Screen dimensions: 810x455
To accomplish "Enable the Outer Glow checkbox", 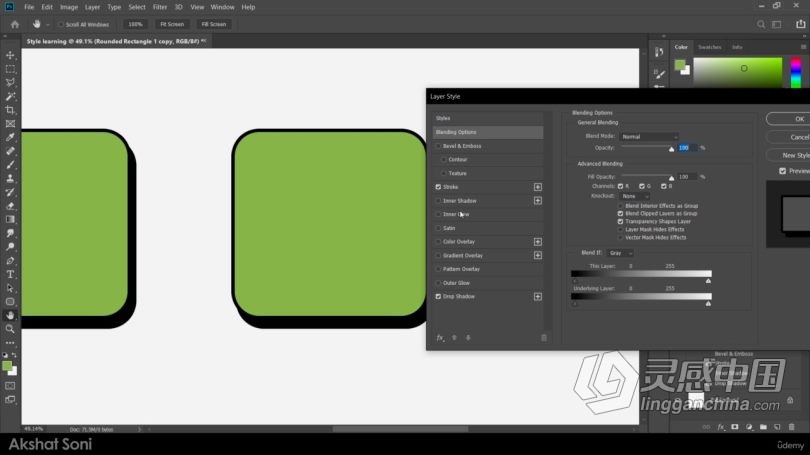I will click(x=438, y=283).
